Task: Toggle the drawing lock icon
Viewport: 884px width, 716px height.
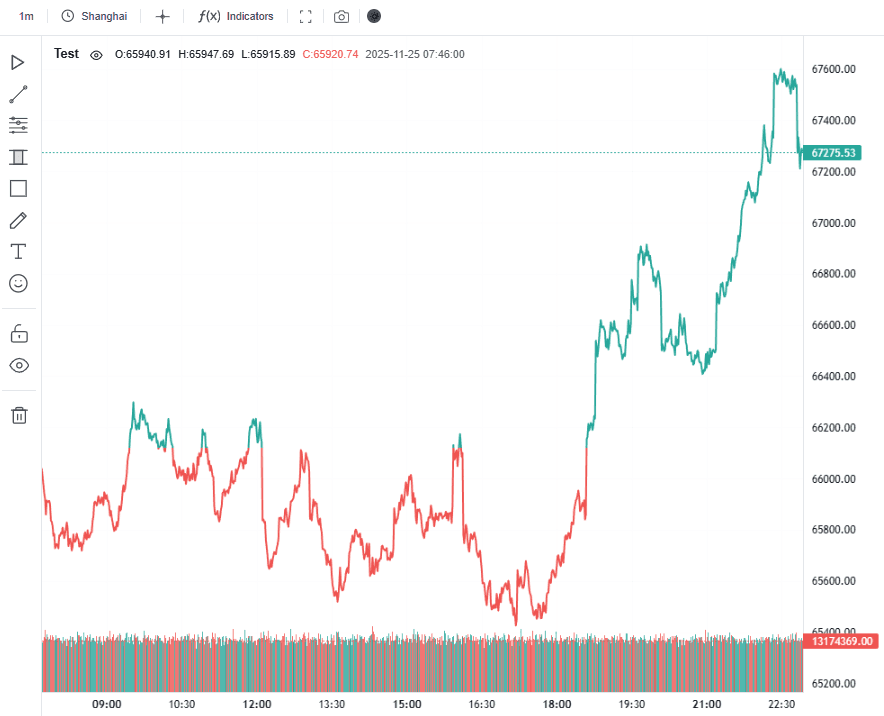Action: (18, 333)
